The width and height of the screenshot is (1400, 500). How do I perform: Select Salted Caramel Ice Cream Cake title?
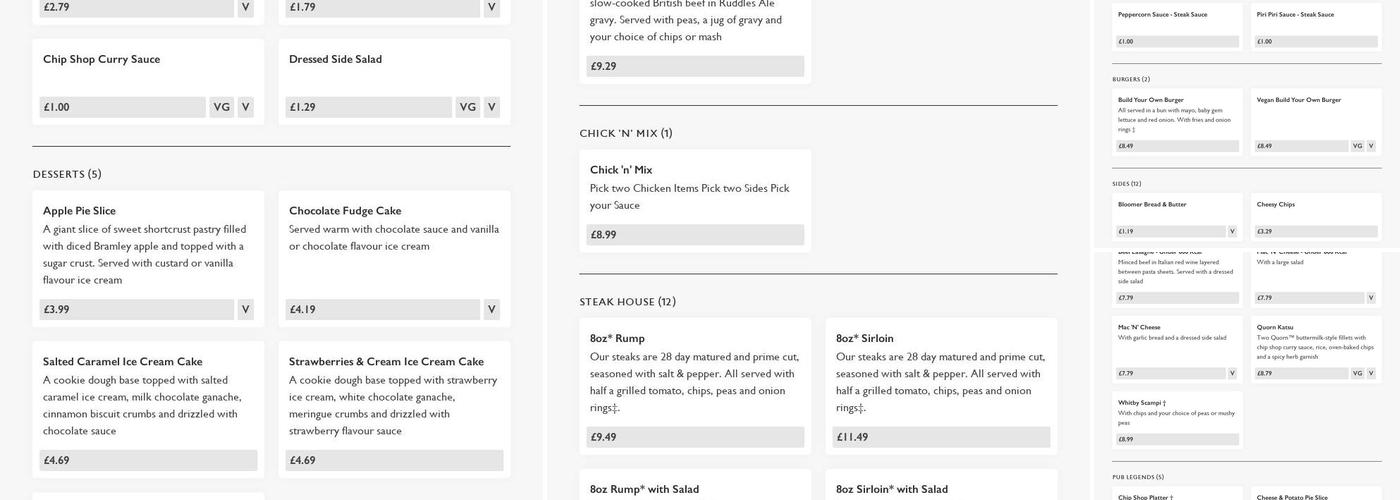(122, 362)
